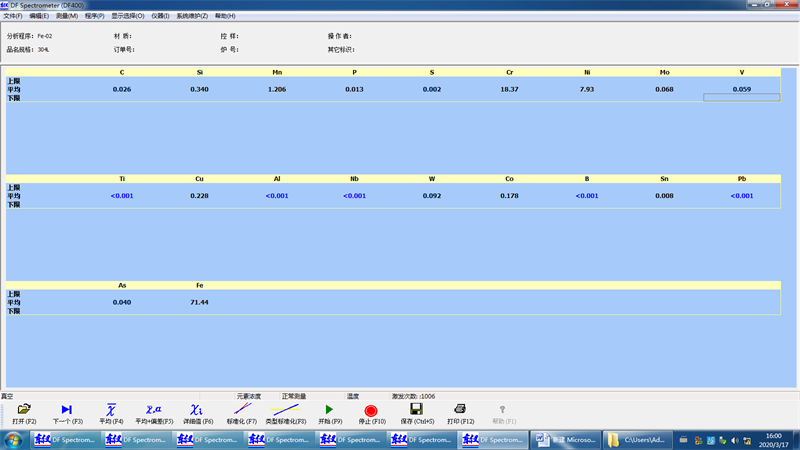Click the highlighted cell under V column
This screenshot has width=800, height=450.
[x=741, y=98]
